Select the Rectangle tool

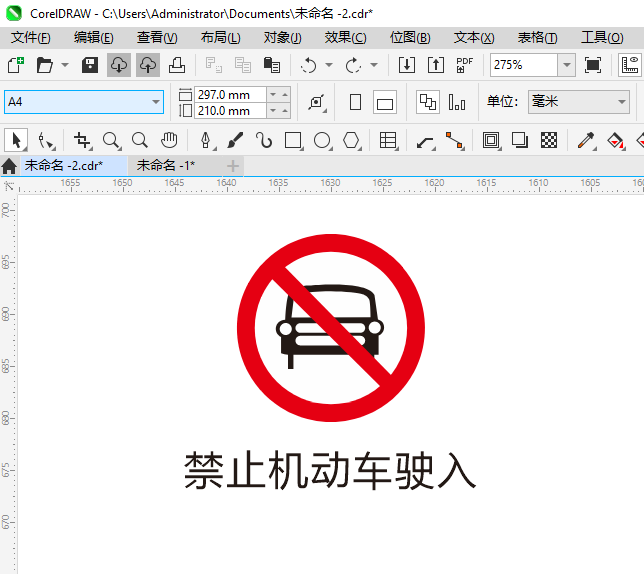coord(293,141)
